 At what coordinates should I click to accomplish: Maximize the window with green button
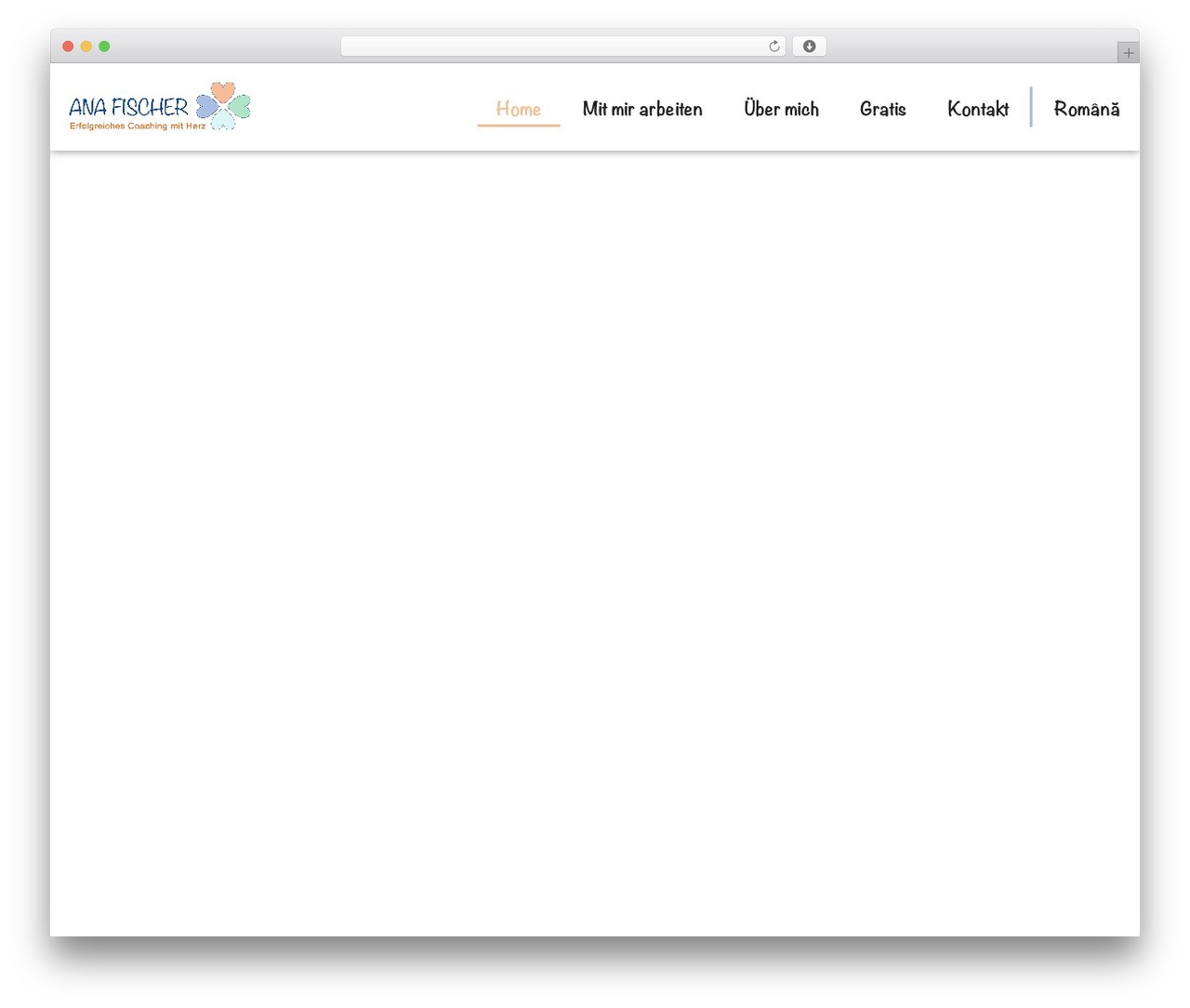pyautogui.click(x=104, y=46)
